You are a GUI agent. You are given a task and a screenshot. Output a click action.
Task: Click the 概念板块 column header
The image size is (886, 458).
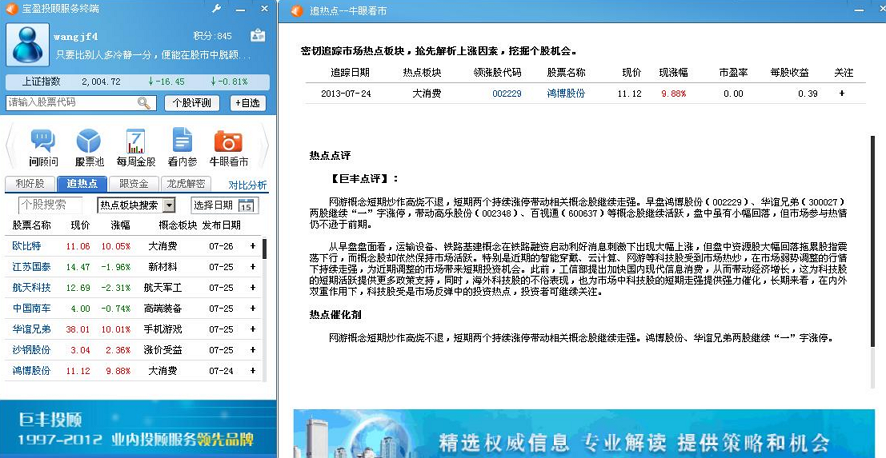177,225
